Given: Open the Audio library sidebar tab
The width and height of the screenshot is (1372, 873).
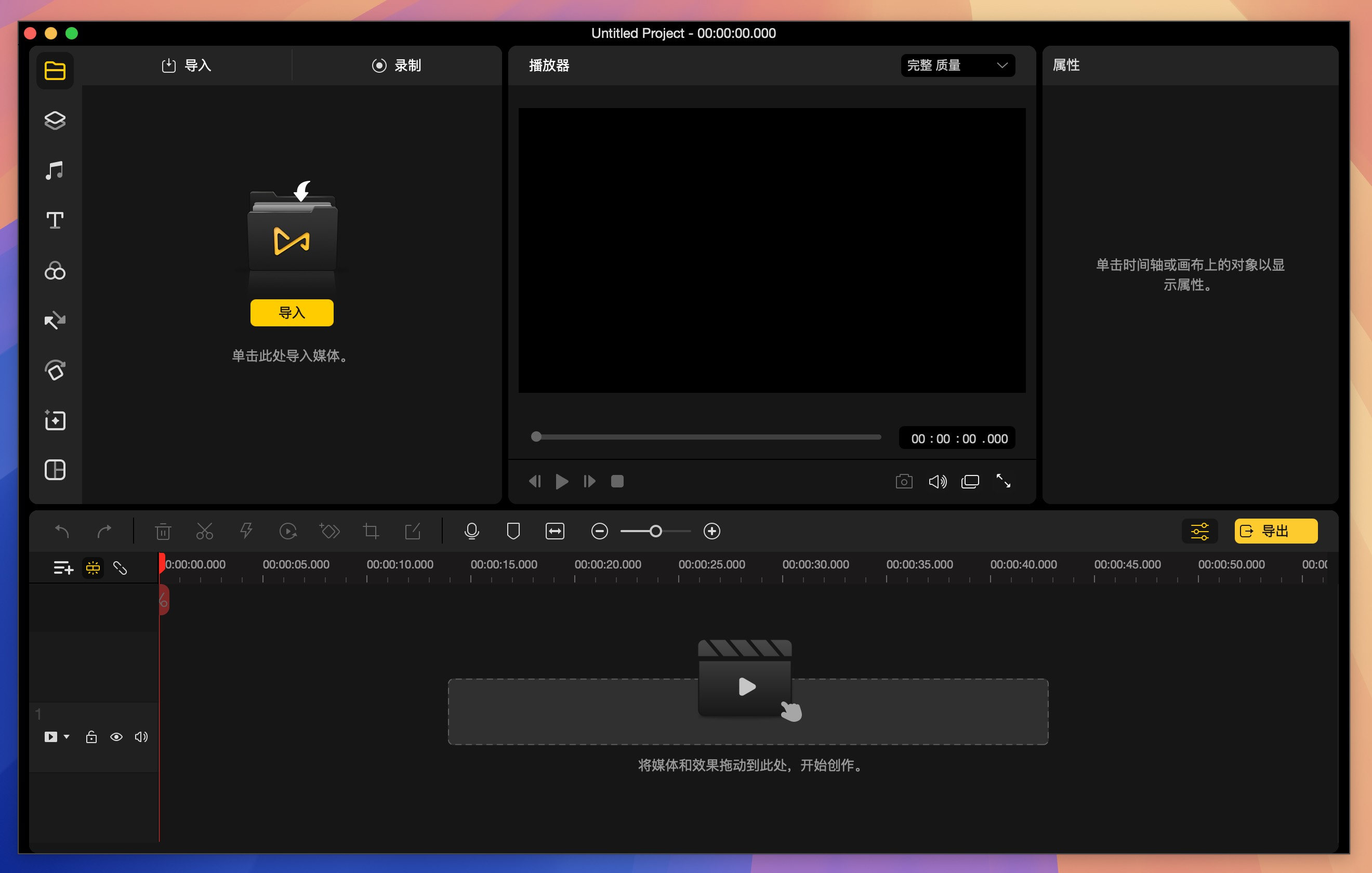Looking at the screenshot, I should 55,170.
